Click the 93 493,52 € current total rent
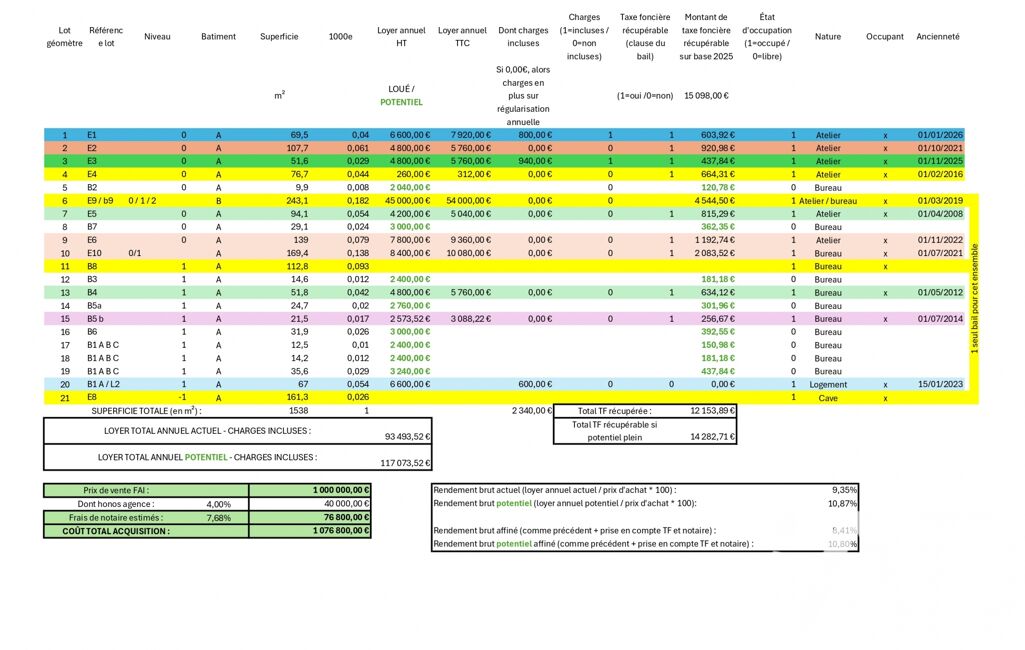Image resolution: width=1025 pixels, height=650 pixels. click(406, 436)
